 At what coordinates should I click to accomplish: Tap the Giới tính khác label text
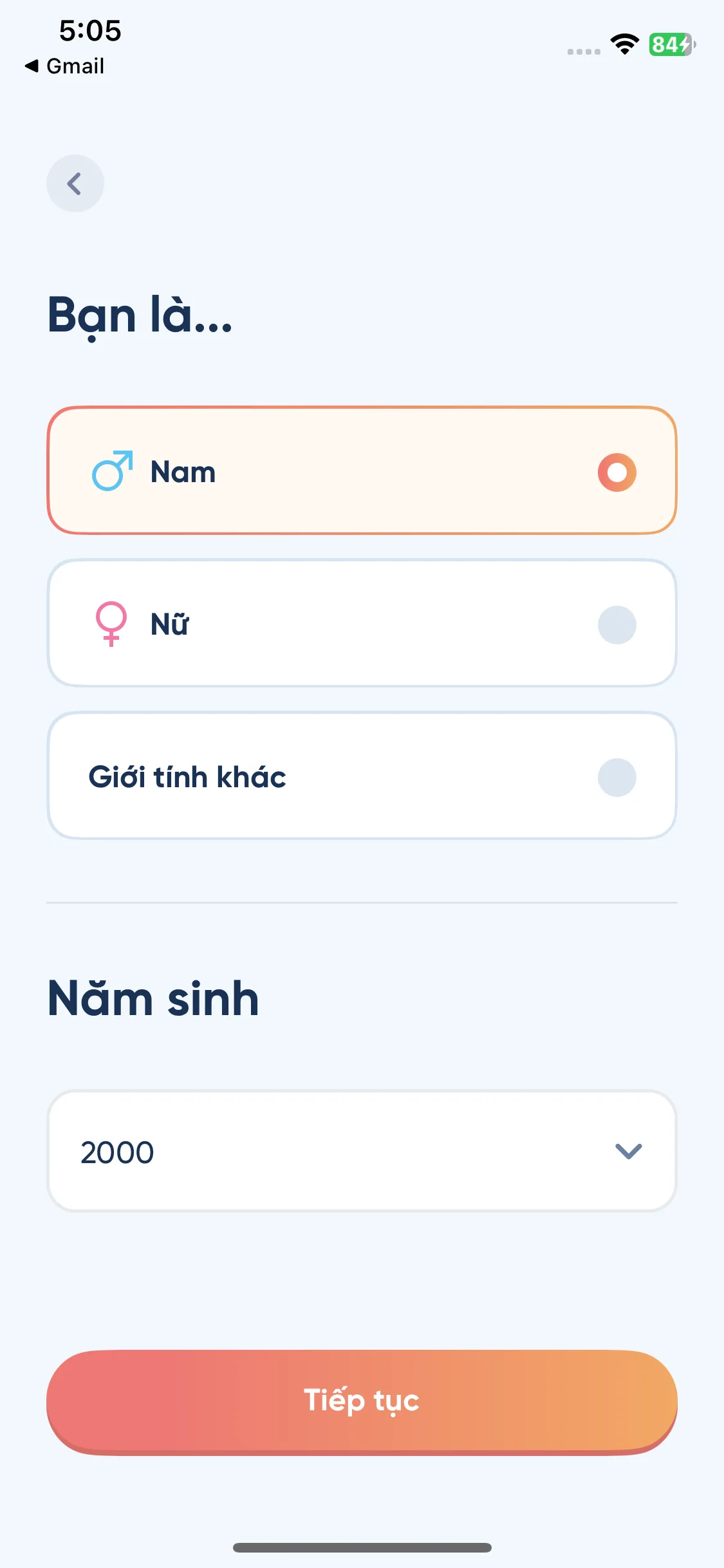pos(187,777)
